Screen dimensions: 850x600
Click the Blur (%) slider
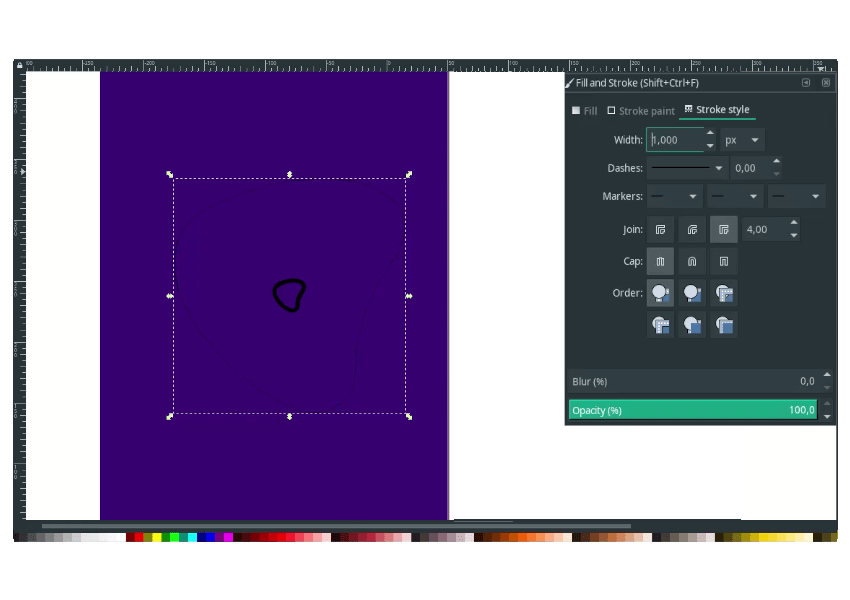point(693,382)
